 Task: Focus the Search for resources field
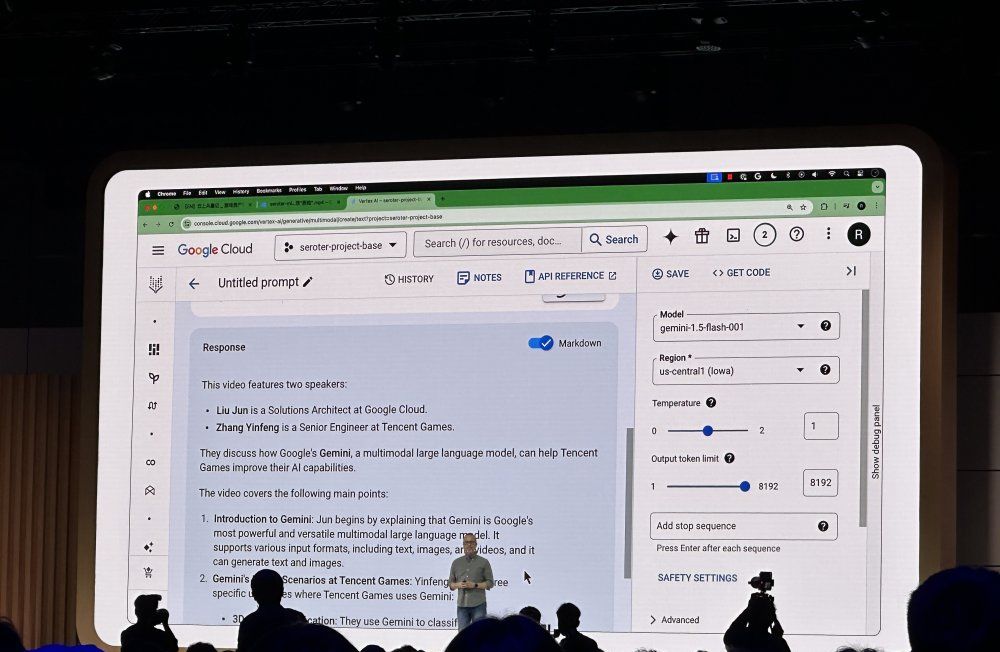[x=497, y=242]
